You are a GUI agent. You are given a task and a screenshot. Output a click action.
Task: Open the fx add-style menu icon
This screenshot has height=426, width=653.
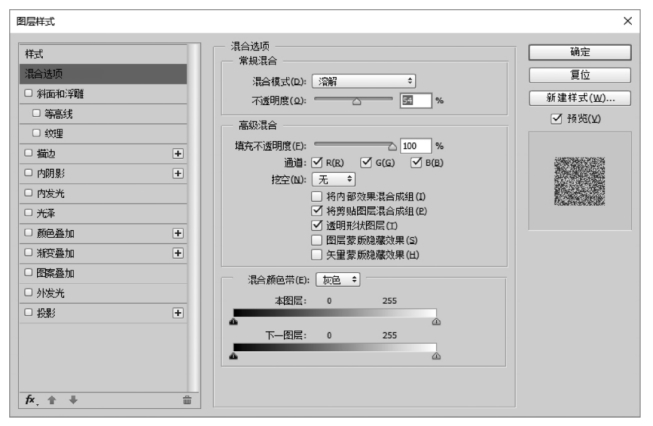point(31,400)
